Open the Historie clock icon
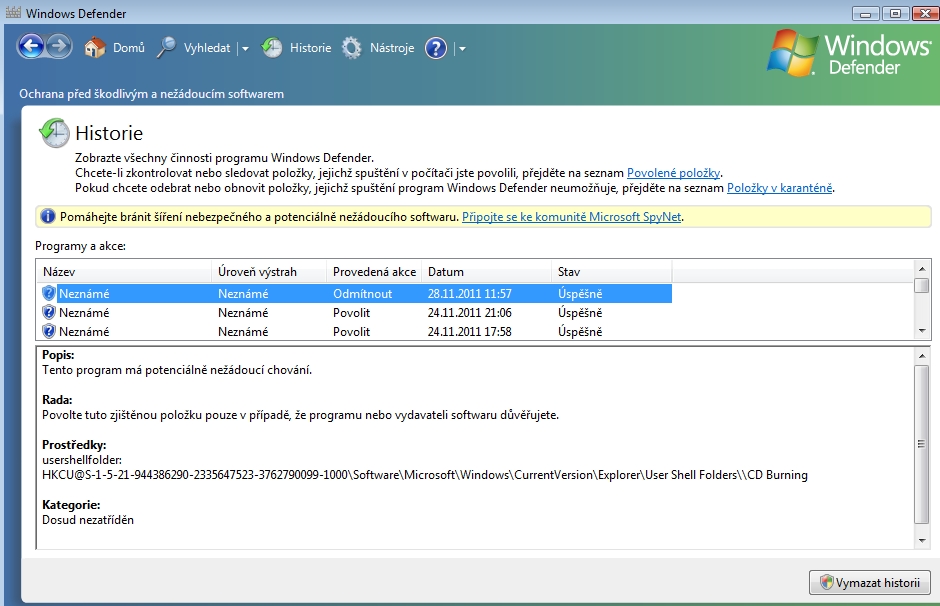This screenshot has width=940, height=606. point(272,48)
